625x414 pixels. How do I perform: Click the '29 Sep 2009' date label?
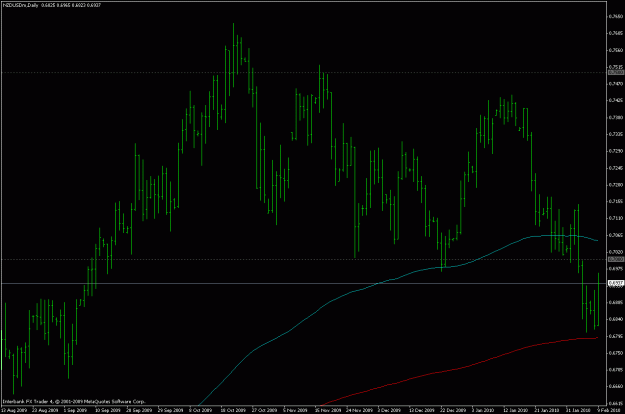(x=171, y=410)
